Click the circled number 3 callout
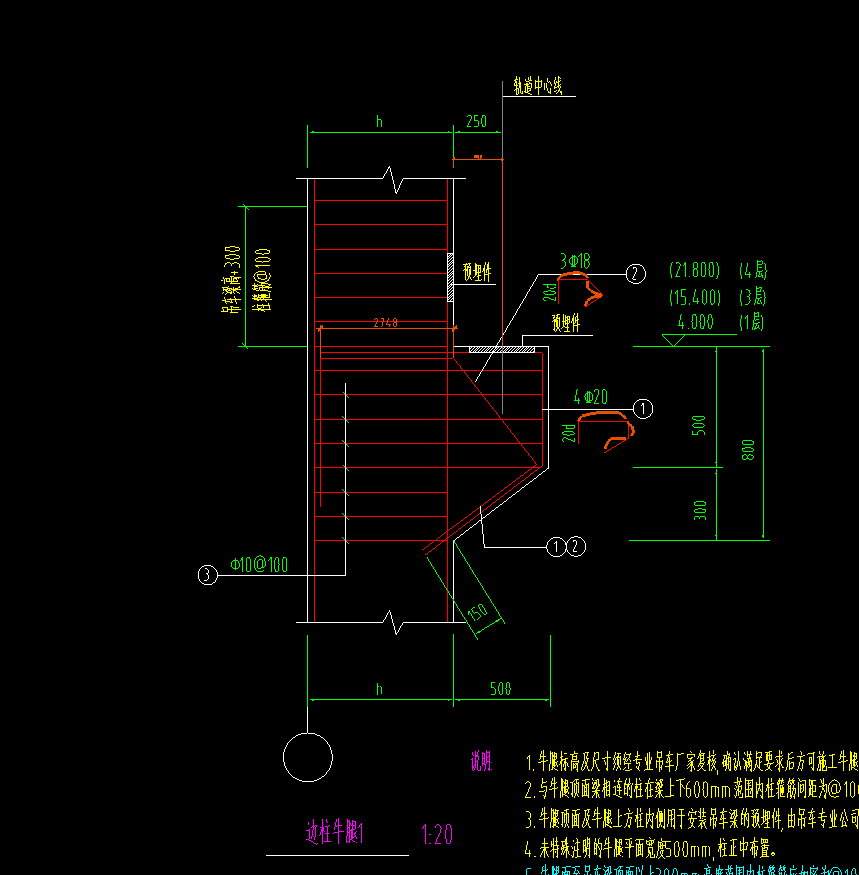This screenshot has width=859, height=875. [x=208, y=575]
